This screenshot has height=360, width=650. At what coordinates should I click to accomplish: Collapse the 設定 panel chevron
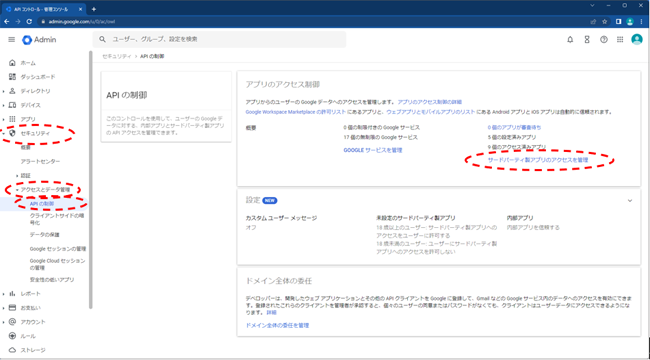coord(630,201)
